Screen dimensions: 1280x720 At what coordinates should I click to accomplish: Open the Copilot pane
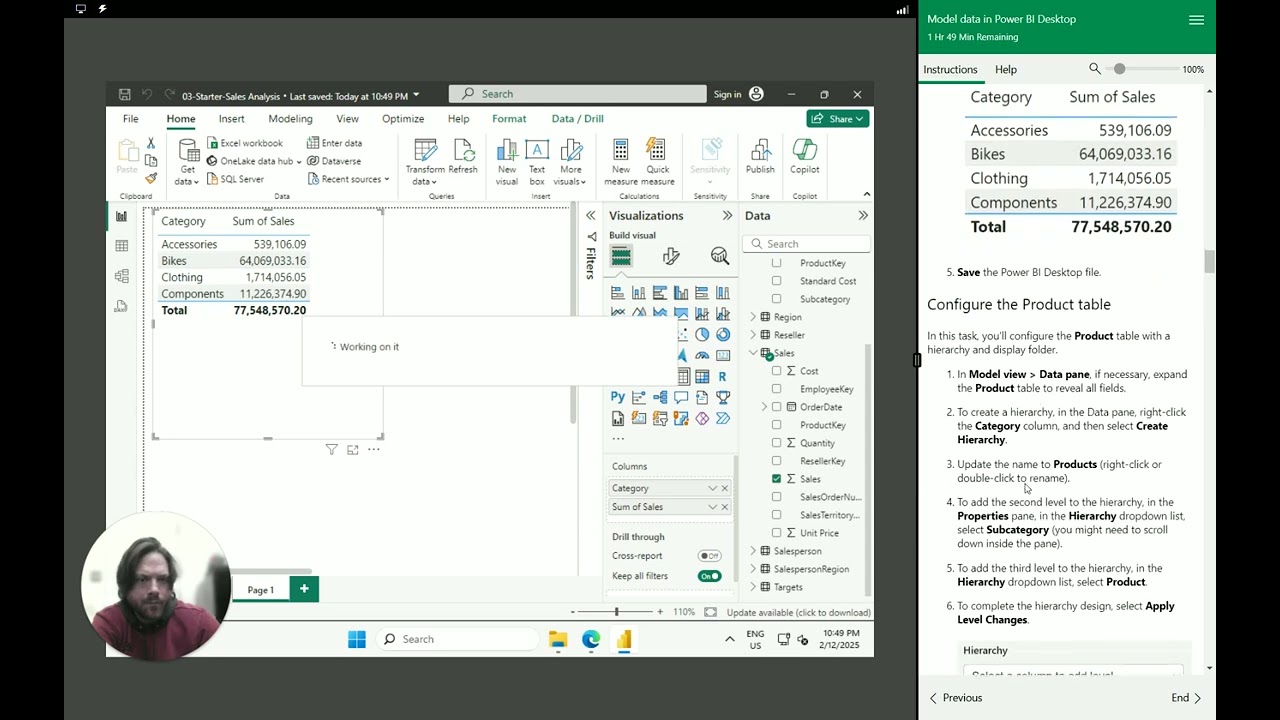pyautogui.click(x=805, y=157)
